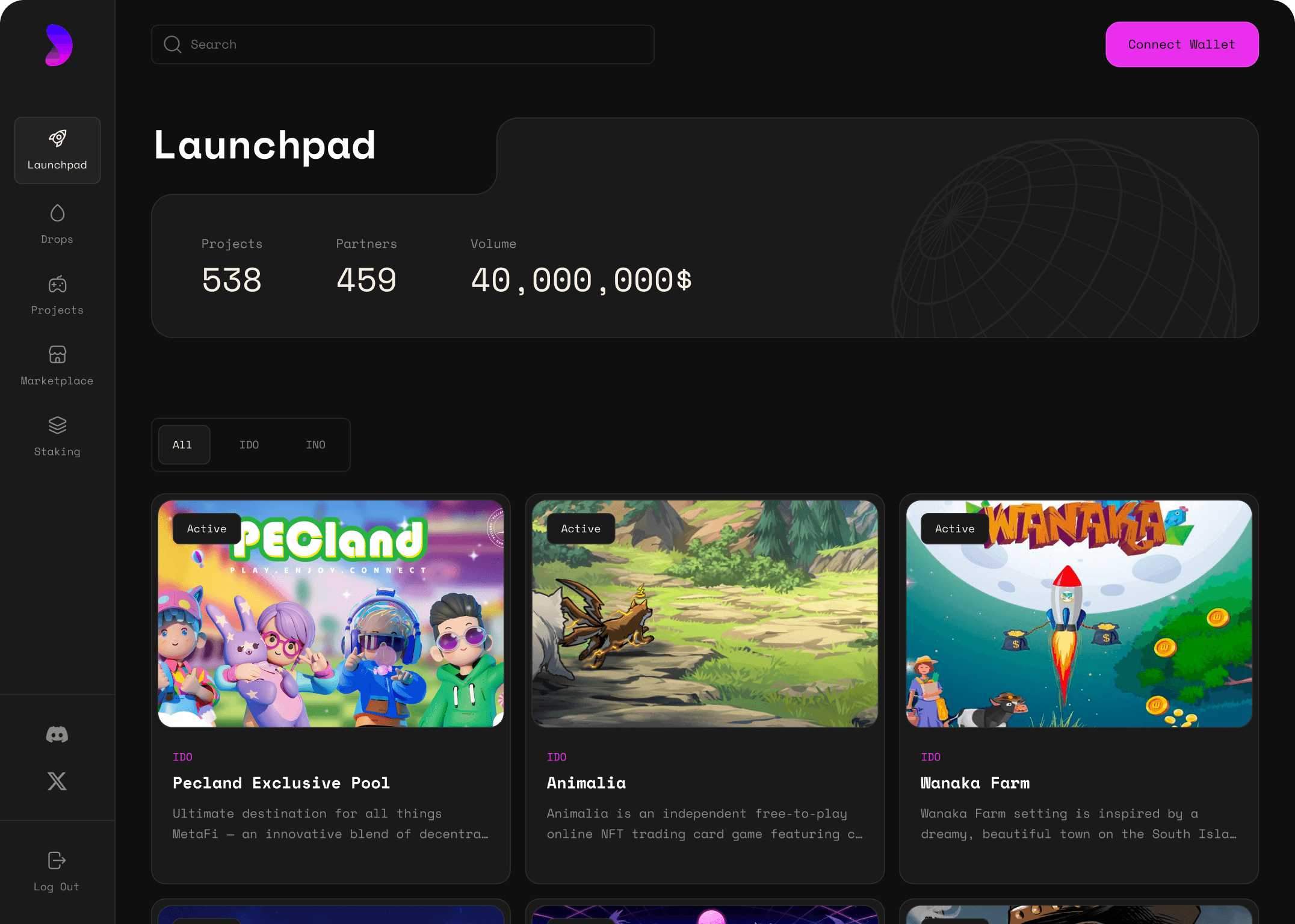Screen dimensions: 1295x924
Task: Click the Marketplace sidebar label
Action: click(57, 381)
